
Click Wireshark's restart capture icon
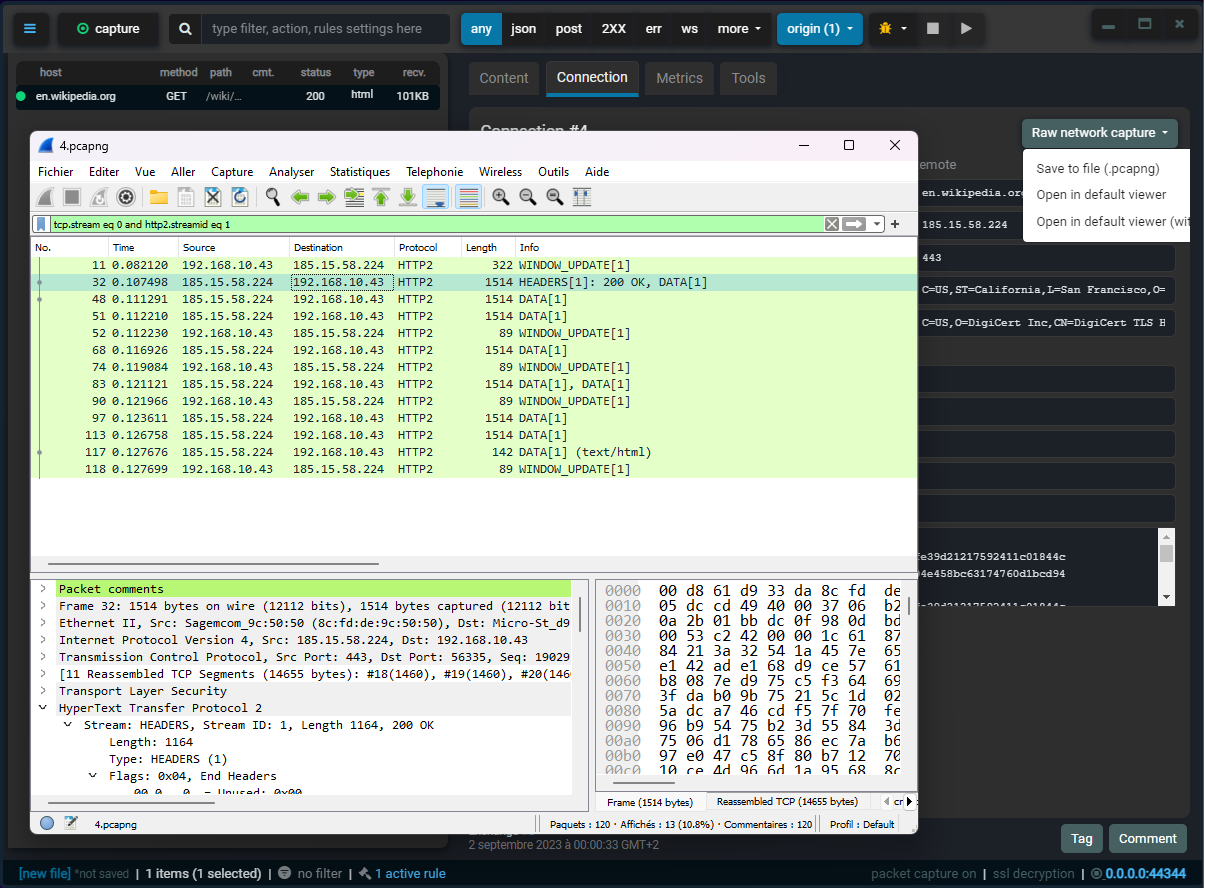coord(99,197)
